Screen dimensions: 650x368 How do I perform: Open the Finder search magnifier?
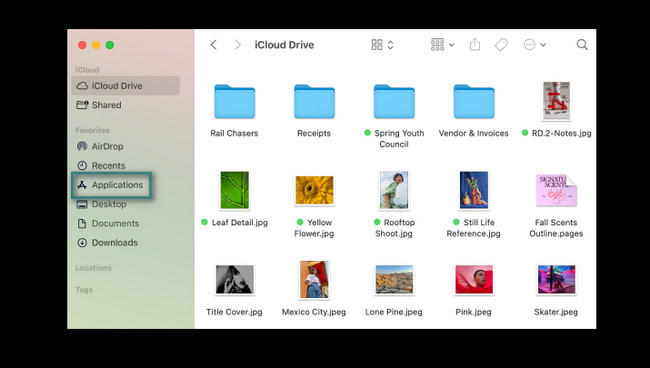click(x=582, y=45)
